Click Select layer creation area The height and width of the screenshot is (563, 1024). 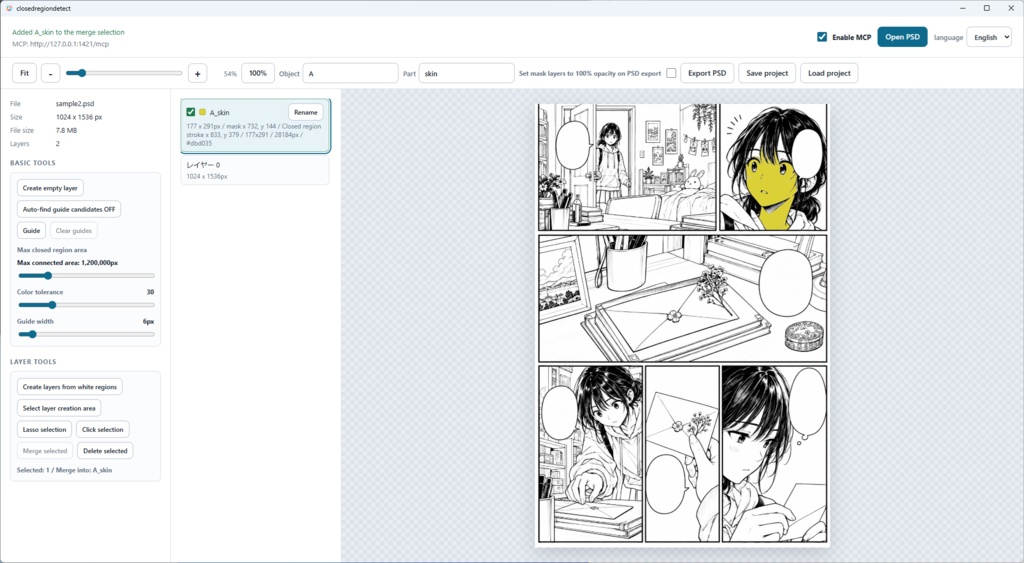(59, 408)
